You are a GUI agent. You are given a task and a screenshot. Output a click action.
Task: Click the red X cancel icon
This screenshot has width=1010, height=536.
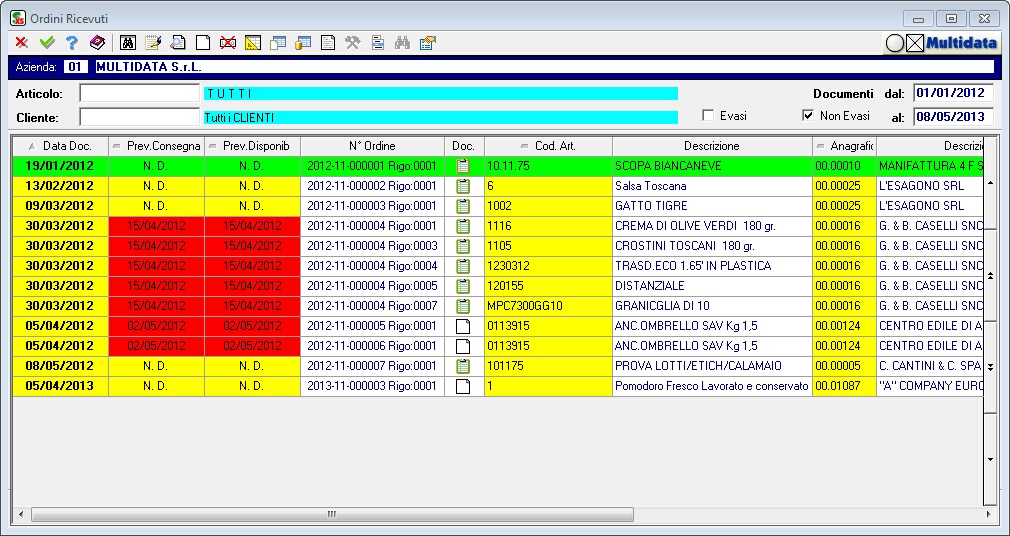[22, 43]
